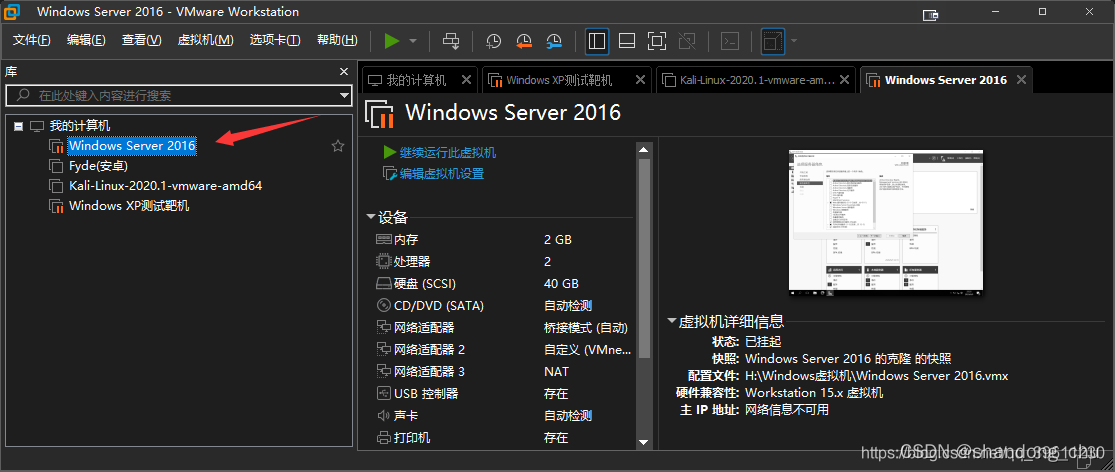Collapse the 我的计算机 tree node
Screen dimensions: 1115x472
point(18,126)
